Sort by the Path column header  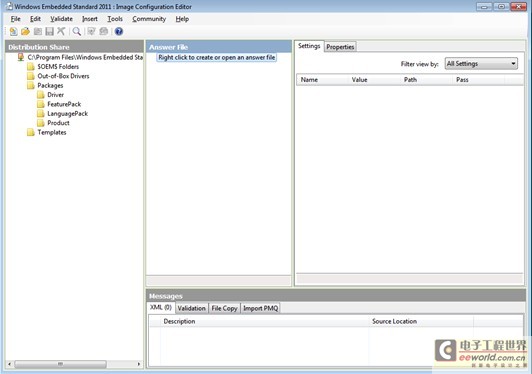(427, 80)
